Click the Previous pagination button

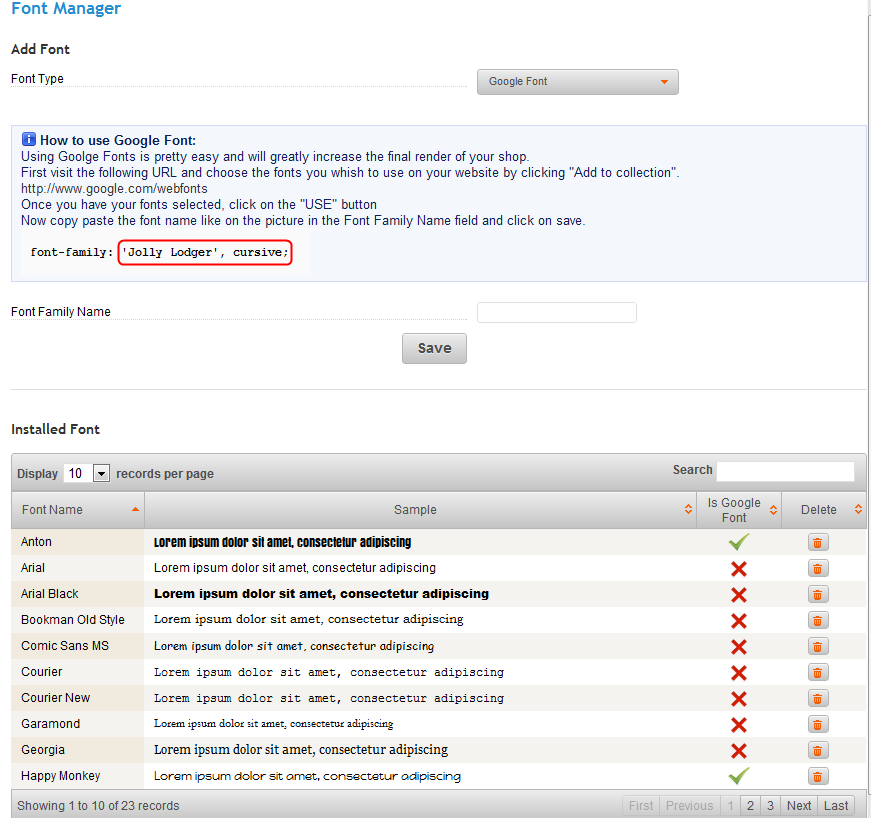[x=689, y=806]
